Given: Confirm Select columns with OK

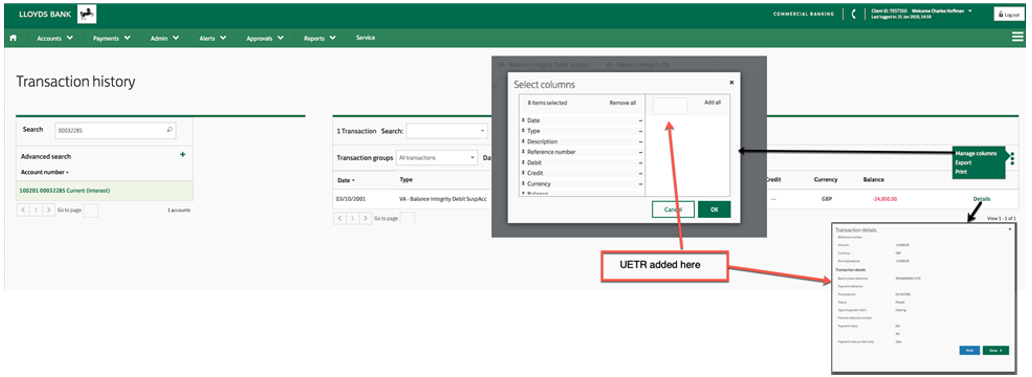Looking at the screenshot, I should tap(714, 209).
